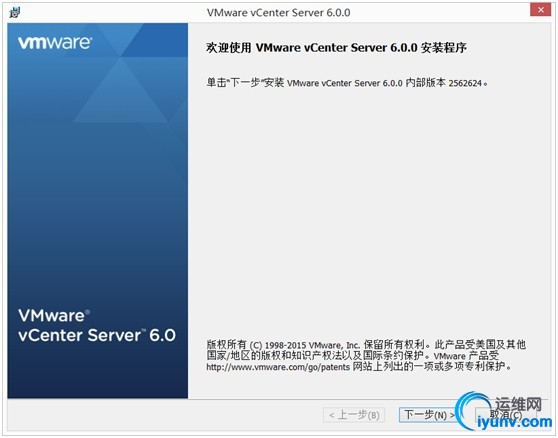Click the title bar text VMware vCenter Server 6.0.0

point(279,13)
